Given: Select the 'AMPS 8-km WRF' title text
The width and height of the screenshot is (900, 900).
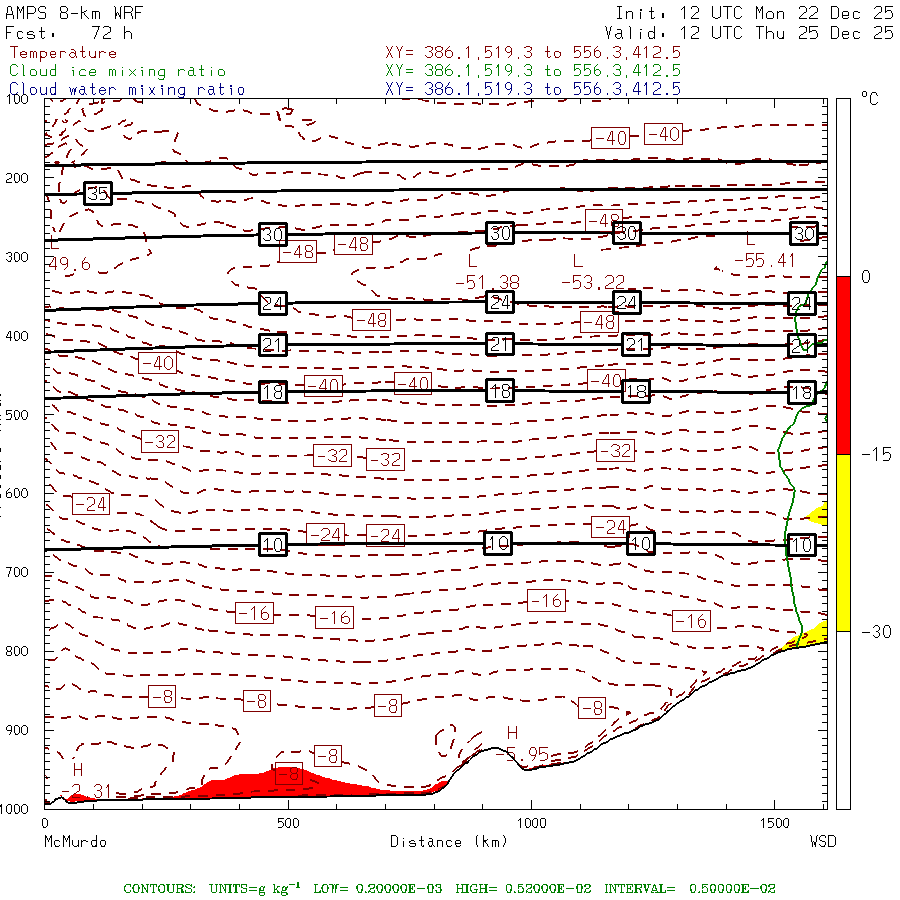Looking at the screenshot, I should tap(73, 13).
